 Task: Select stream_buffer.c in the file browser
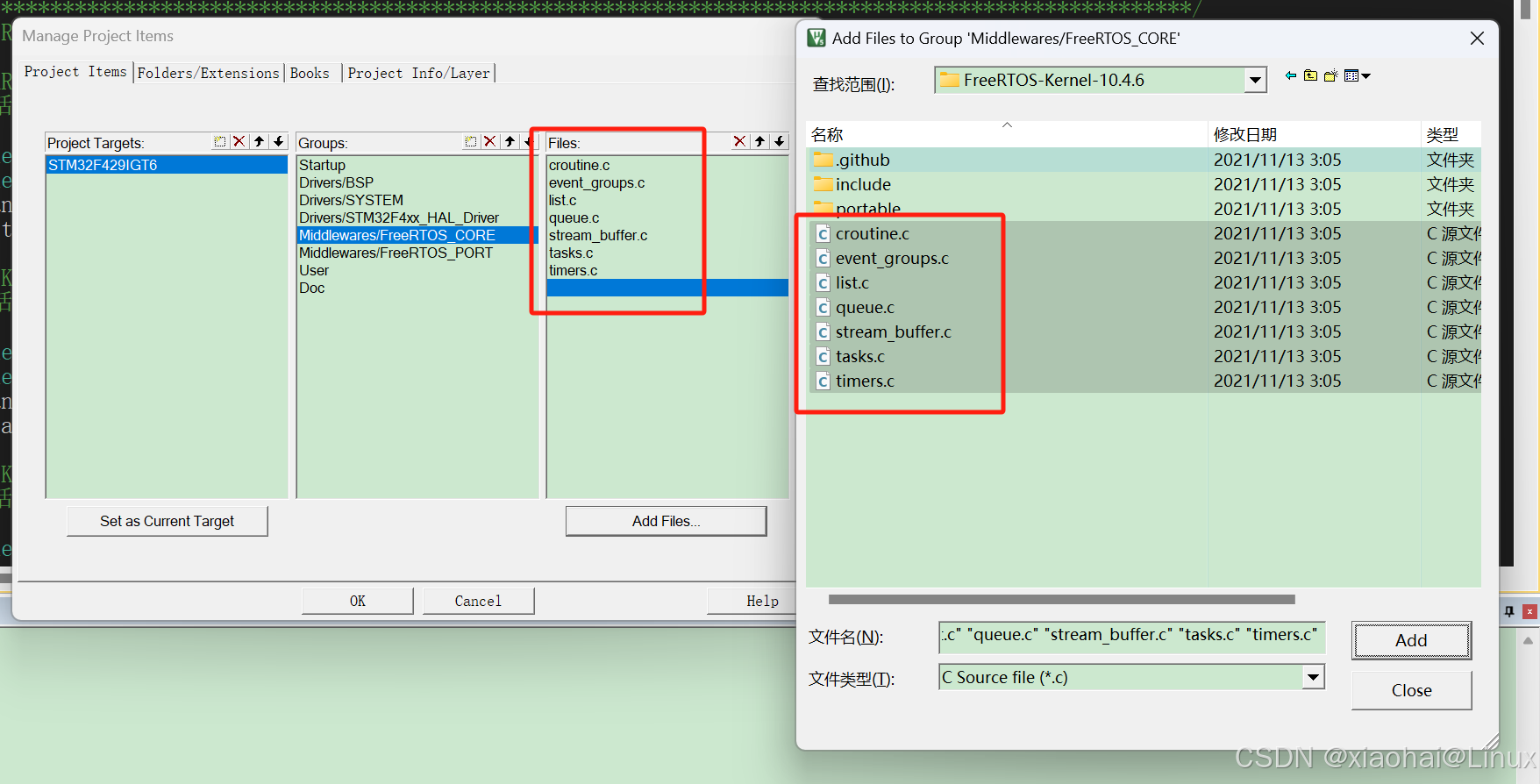tap(893, 331)
